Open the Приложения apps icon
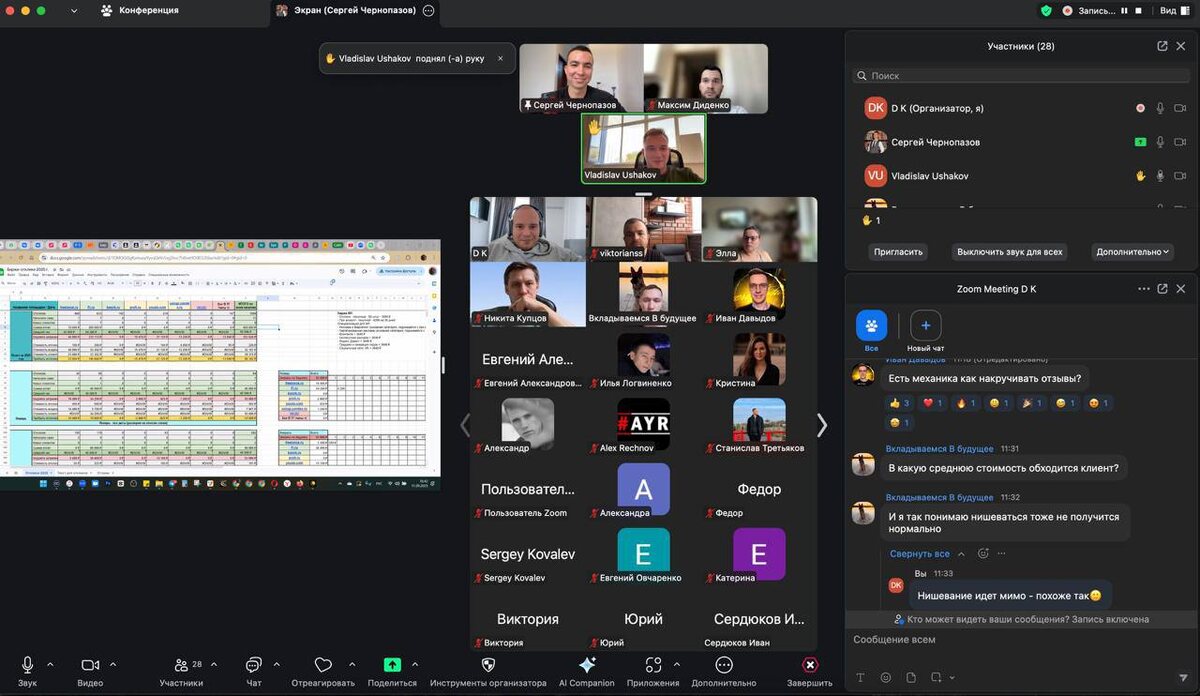This screenshot has height=696, width=1200. pyautogui.click(x=653, y=664)
